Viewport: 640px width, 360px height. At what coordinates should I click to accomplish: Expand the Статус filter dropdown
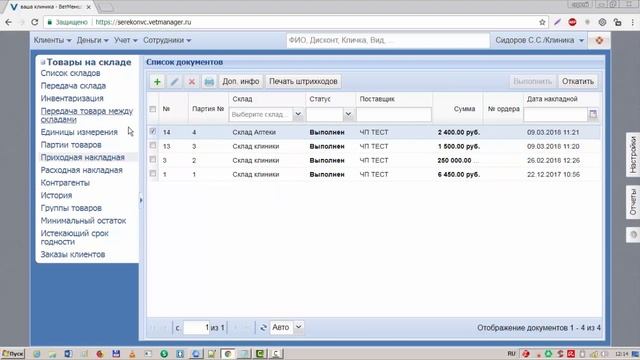348,114
